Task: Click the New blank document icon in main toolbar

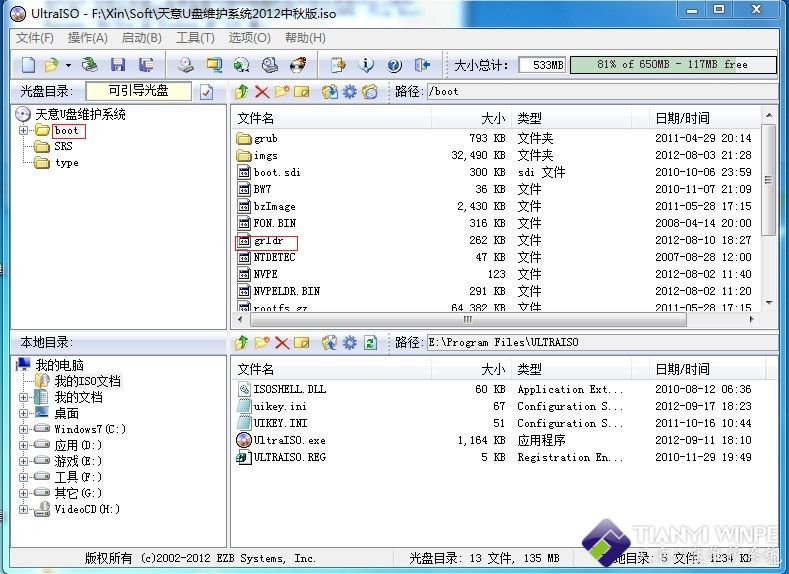Action: click(x=29, y=64)
